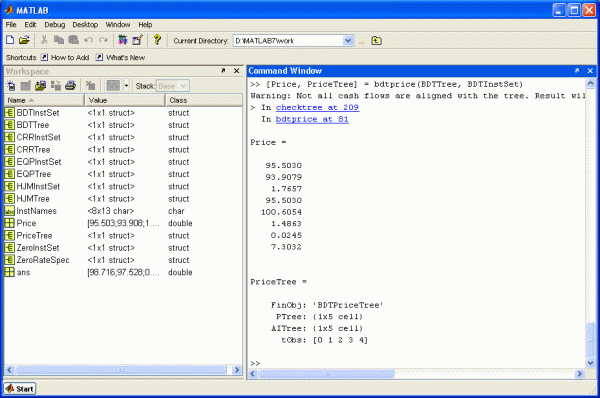This screenshot has height=398, width=600.
Task: Click the Command Window horizontal scroll right arrow
Action: tap(580, 374)
